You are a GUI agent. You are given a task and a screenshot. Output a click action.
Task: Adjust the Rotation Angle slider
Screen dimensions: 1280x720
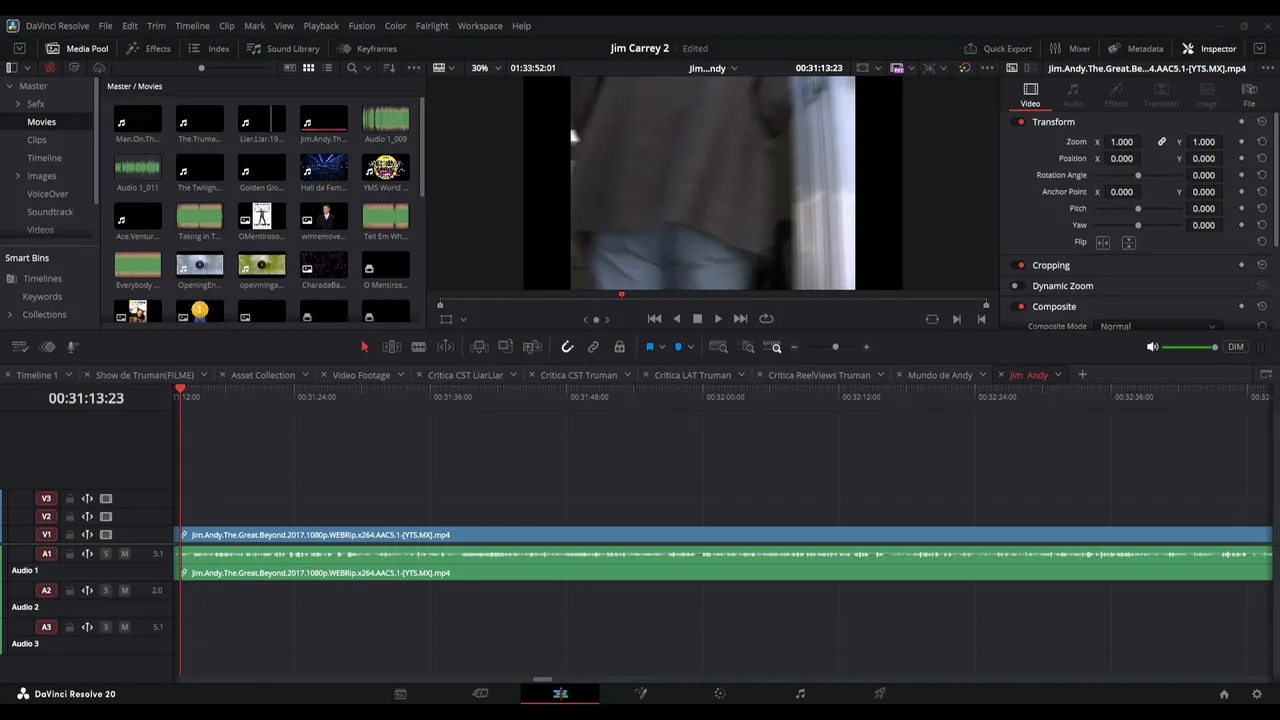[x=1138, y=175]
